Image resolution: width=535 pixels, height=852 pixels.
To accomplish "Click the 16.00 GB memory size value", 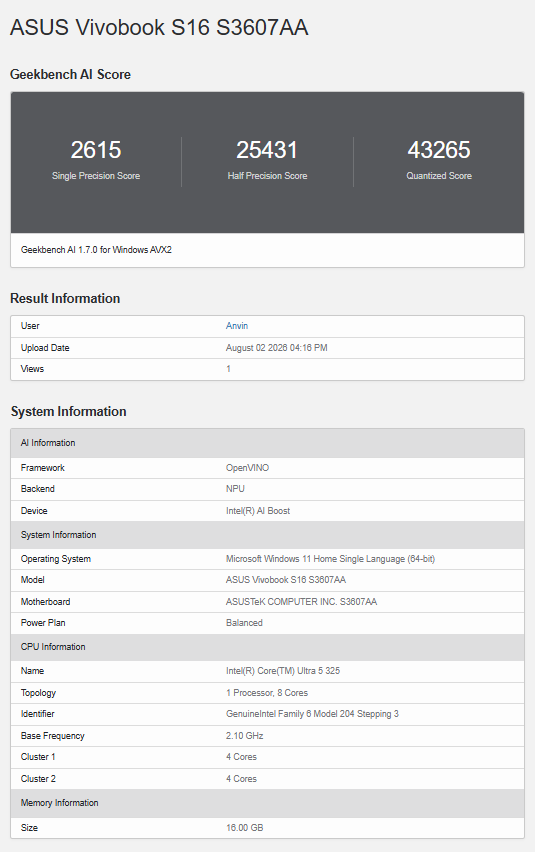I will (x=244, y=828).
